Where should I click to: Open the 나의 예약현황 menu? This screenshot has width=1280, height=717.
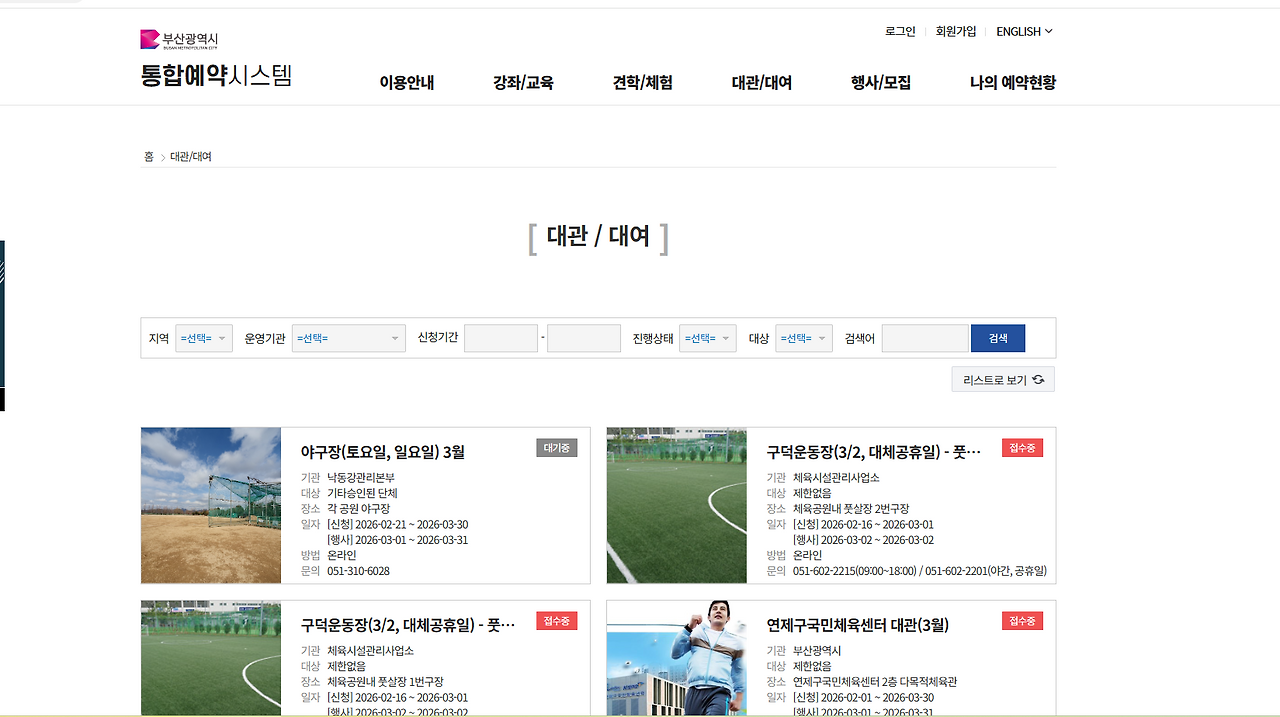[1013, 82]
